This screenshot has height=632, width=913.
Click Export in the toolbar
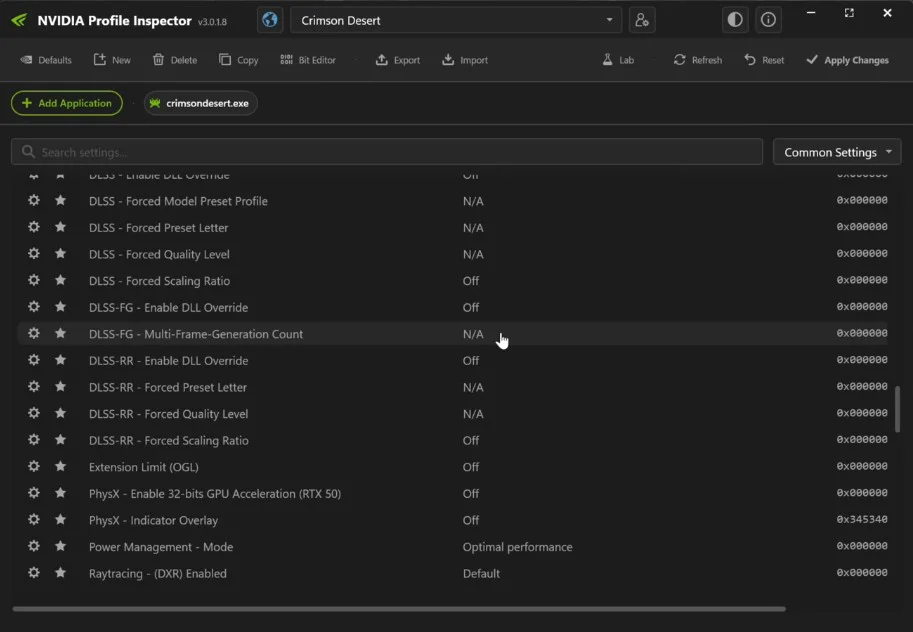pos(397,60)
